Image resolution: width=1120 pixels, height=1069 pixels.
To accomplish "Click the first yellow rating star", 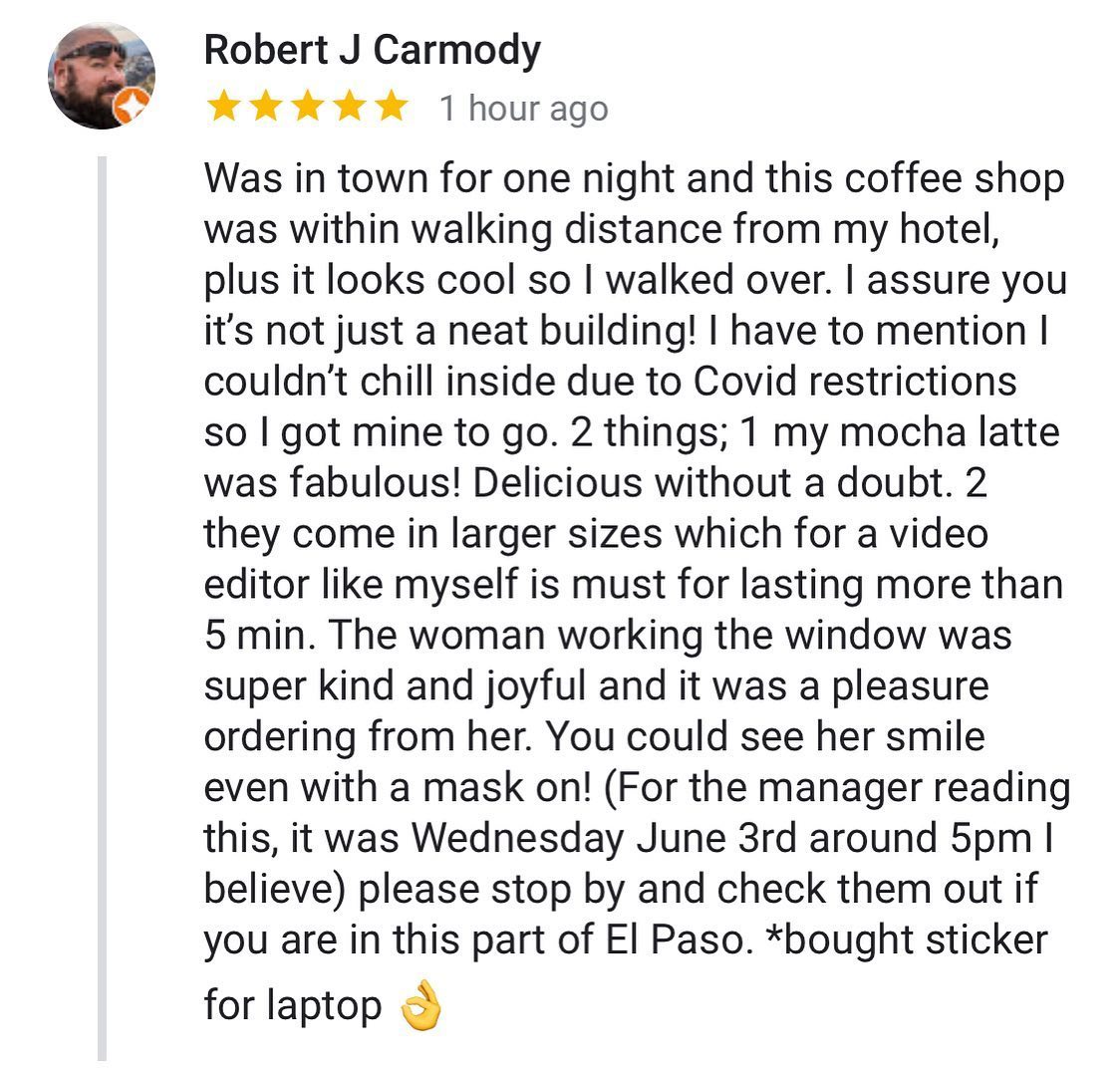I will [x=223, y=107].
